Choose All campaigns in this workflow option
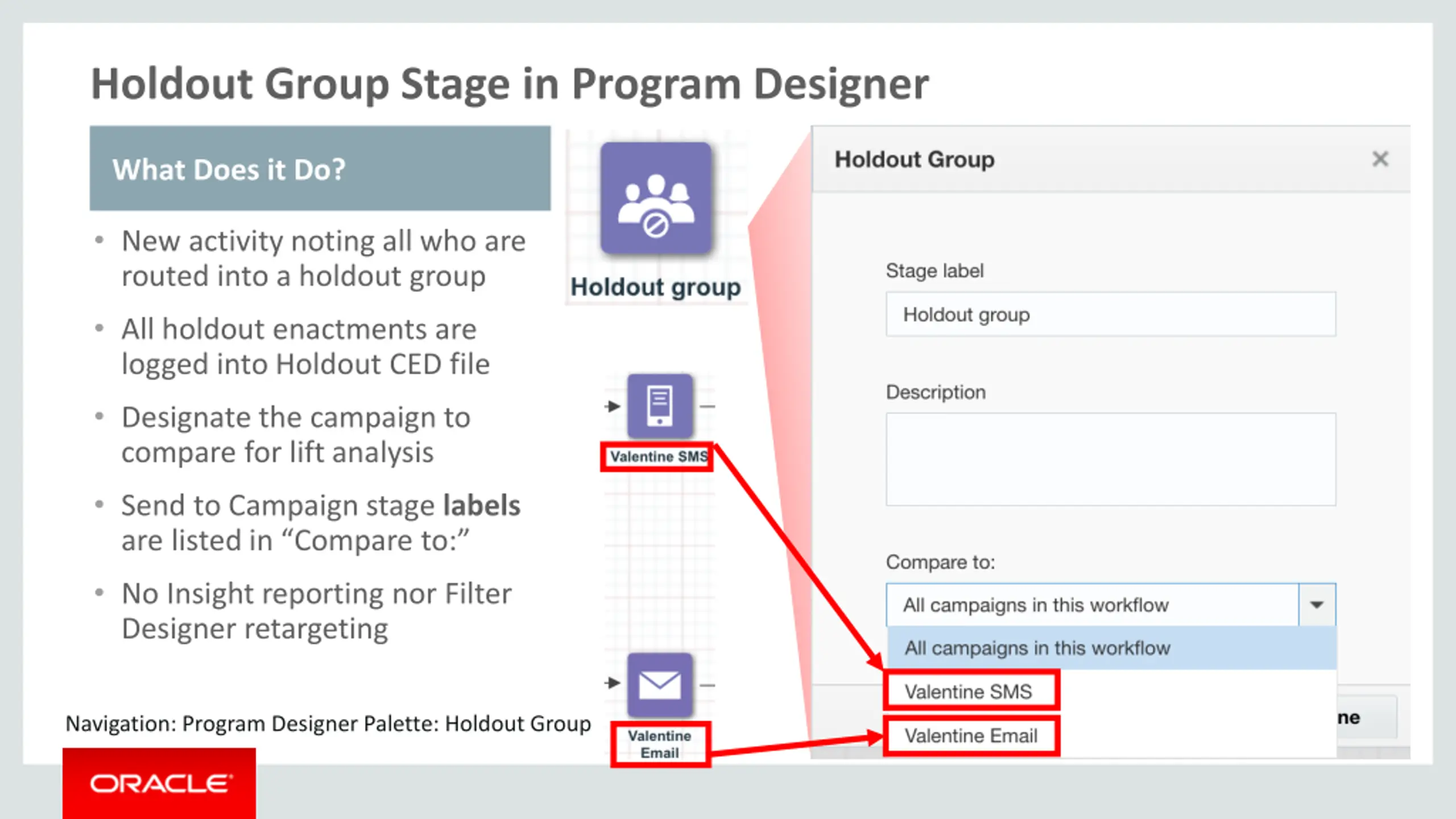 (x=1112, y=648)
